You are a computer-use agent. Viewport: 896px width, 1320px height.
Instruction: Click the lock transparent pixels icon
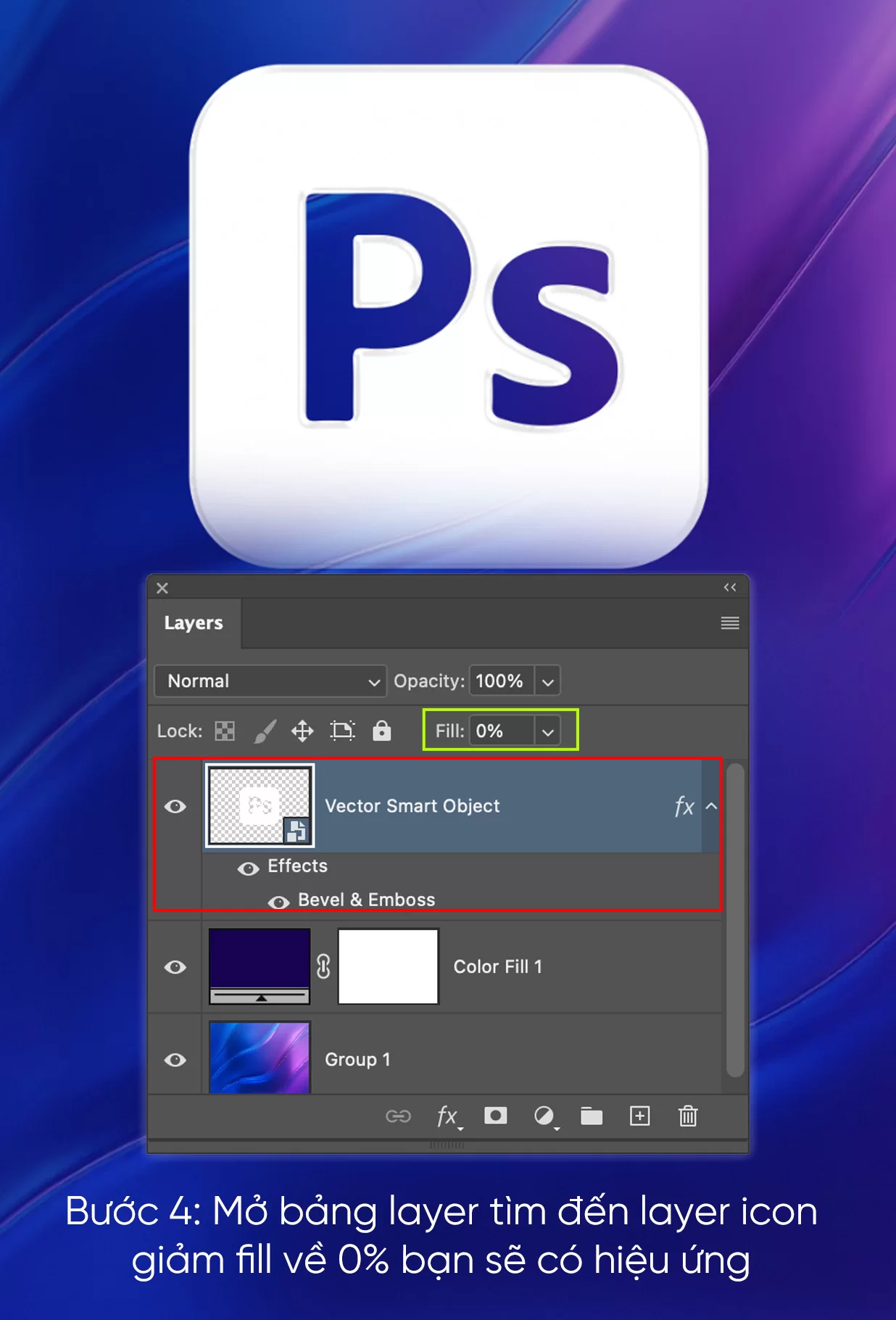(225, 731)
